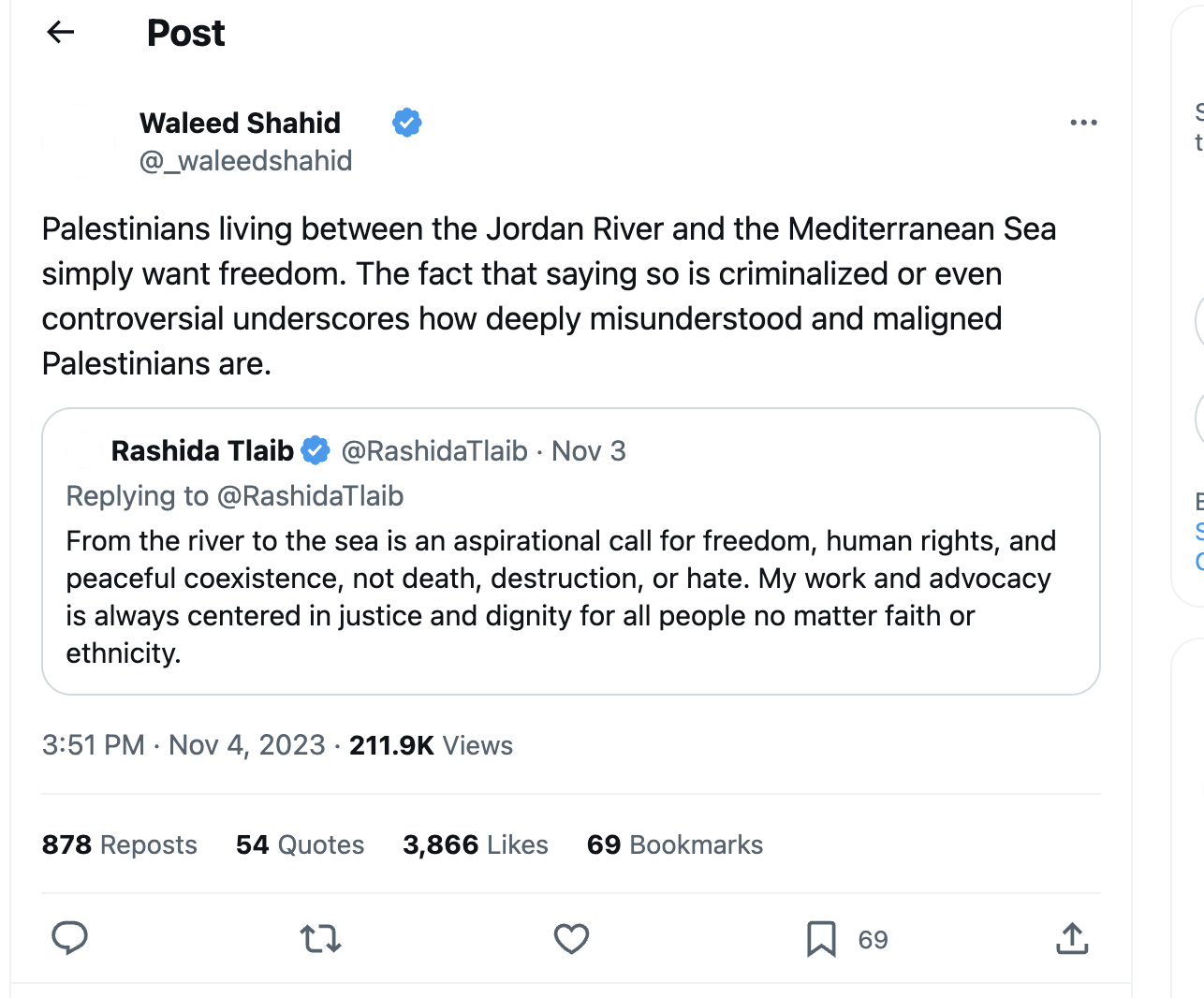Open the three-dot more options menu
1204x998 pixels.
[1083, 123]
